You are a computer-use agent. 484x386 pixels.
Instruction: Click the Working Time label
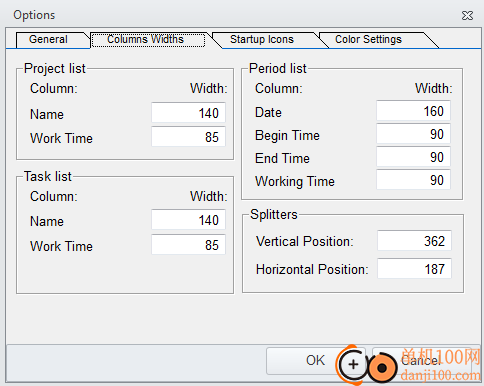coord(295,182)
